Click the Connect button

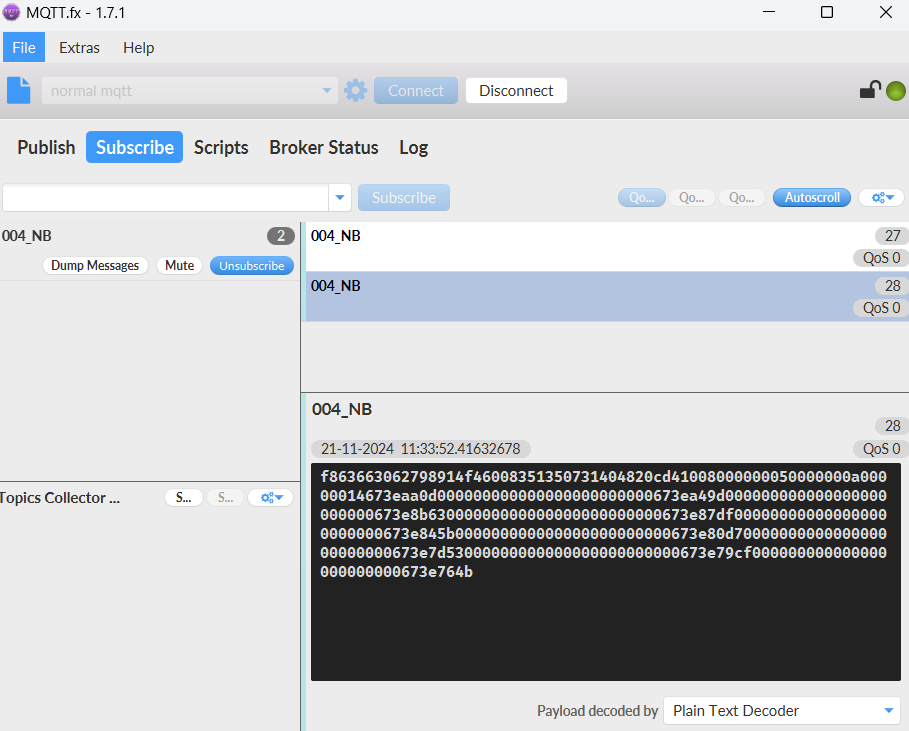(416, 90)
